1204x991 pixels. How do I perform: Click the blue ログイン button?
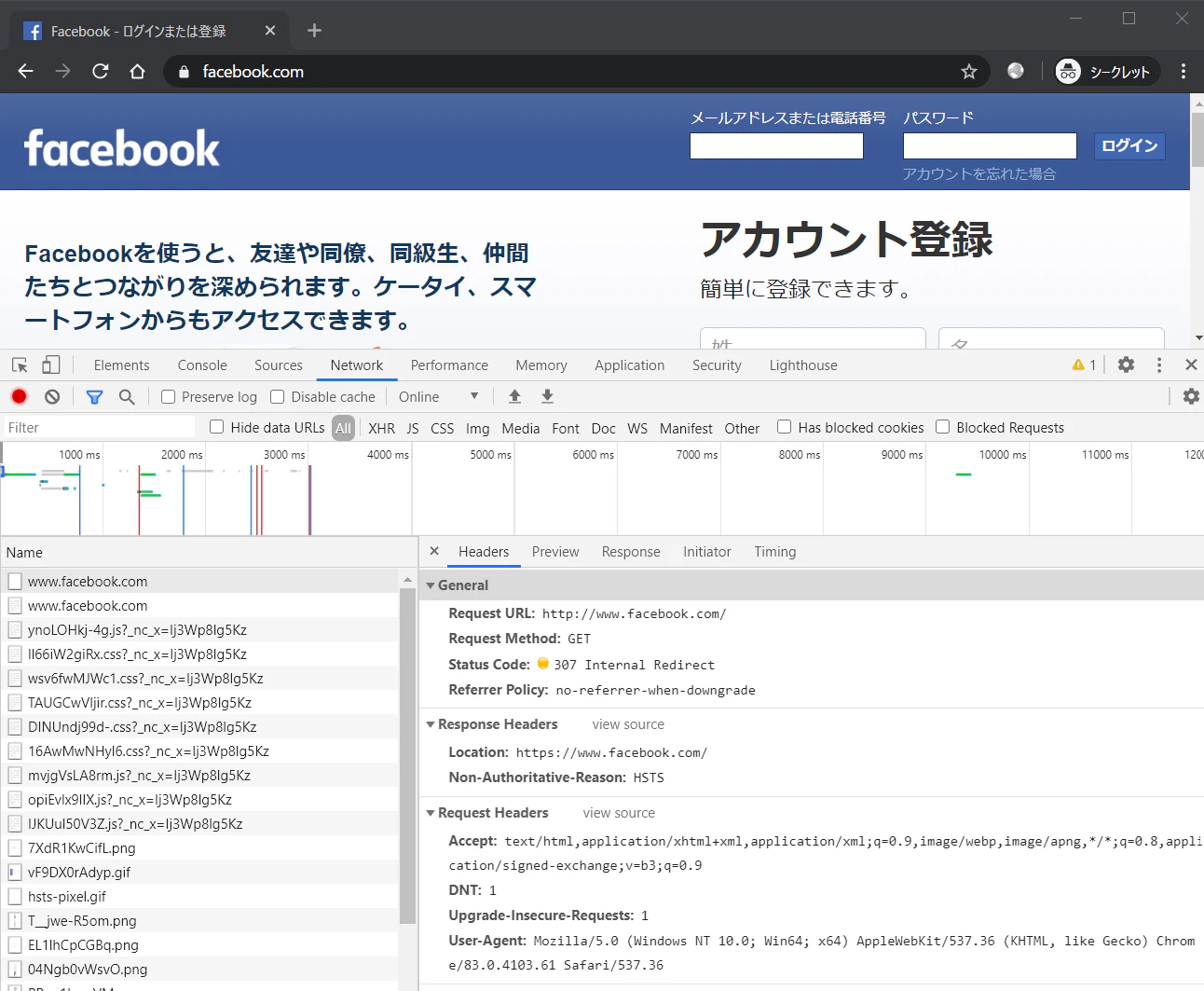(1129, 145)
